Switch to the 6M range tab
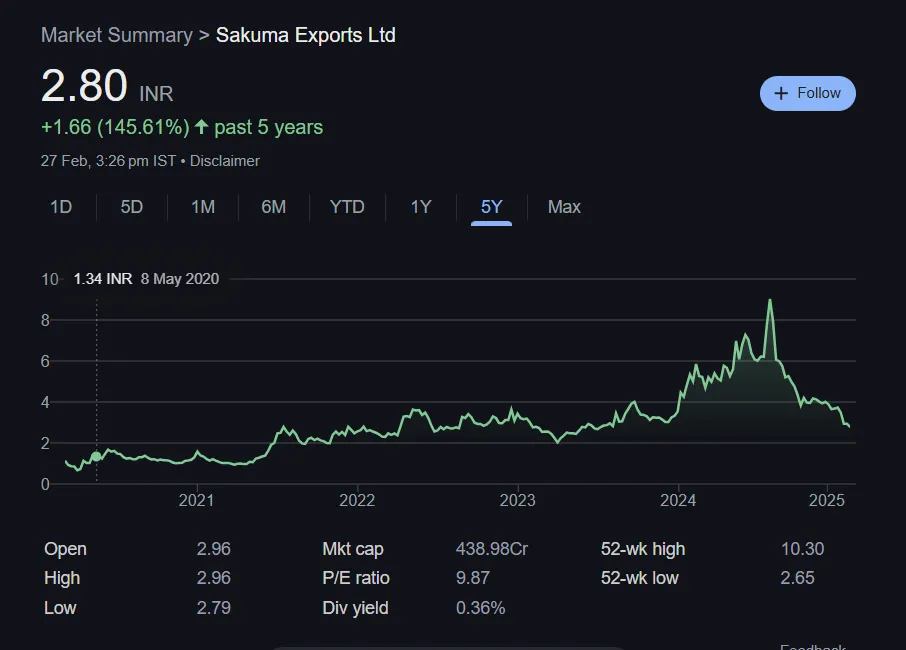 273,207
